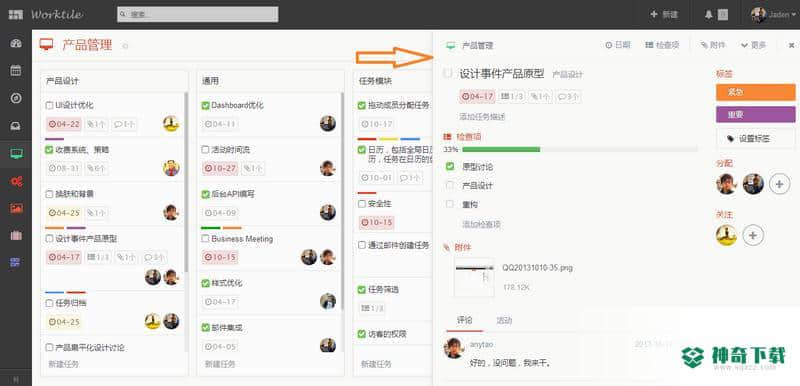The width and height of the screenshot is (800, 386).
Task: Check the Business Meeting task checkbox
Action: click(205, 239)
